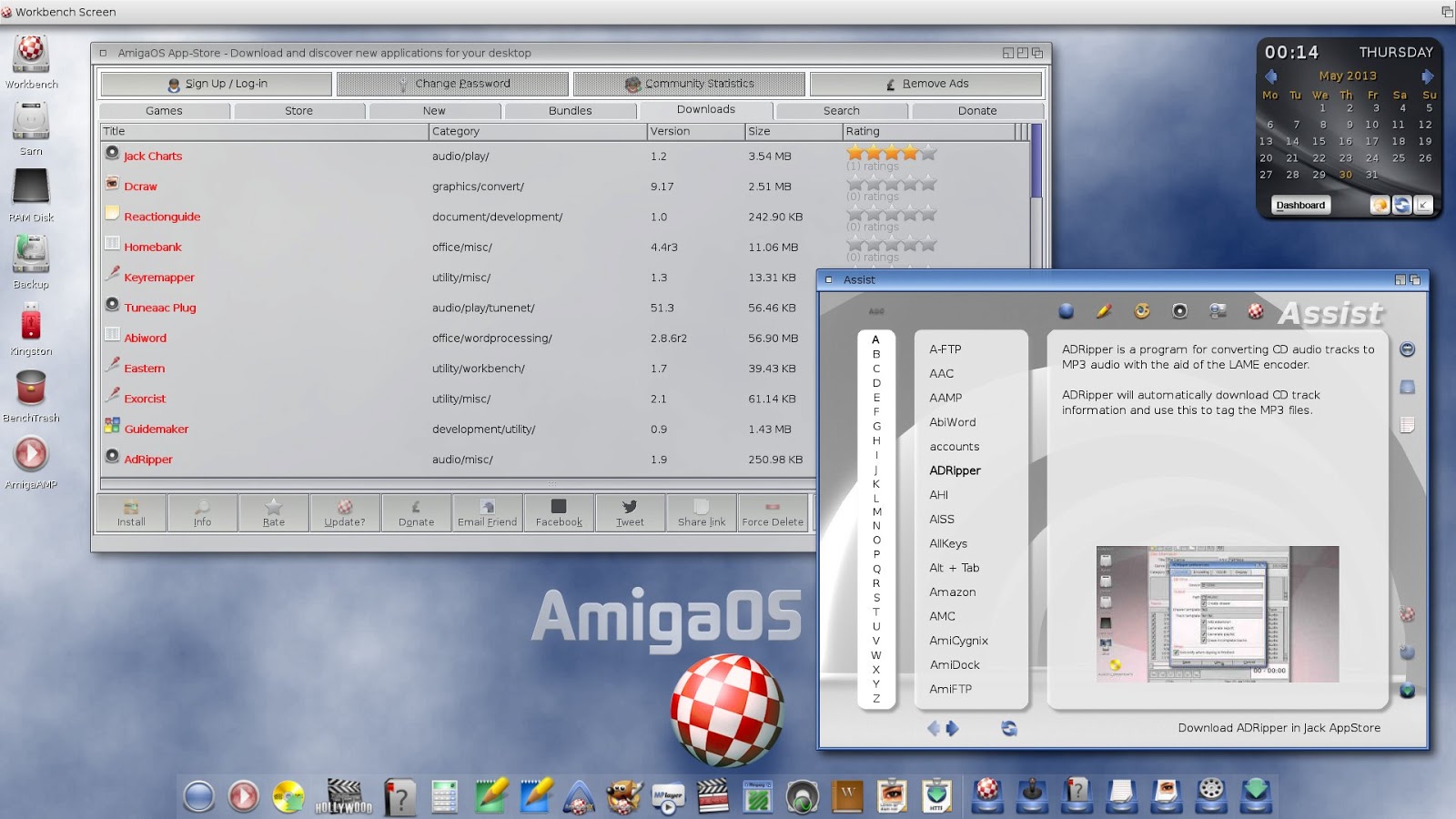This screenshot has width=1456, height=819.
Task: Click the Remove Ads button
Action: [x=926, y=84]
